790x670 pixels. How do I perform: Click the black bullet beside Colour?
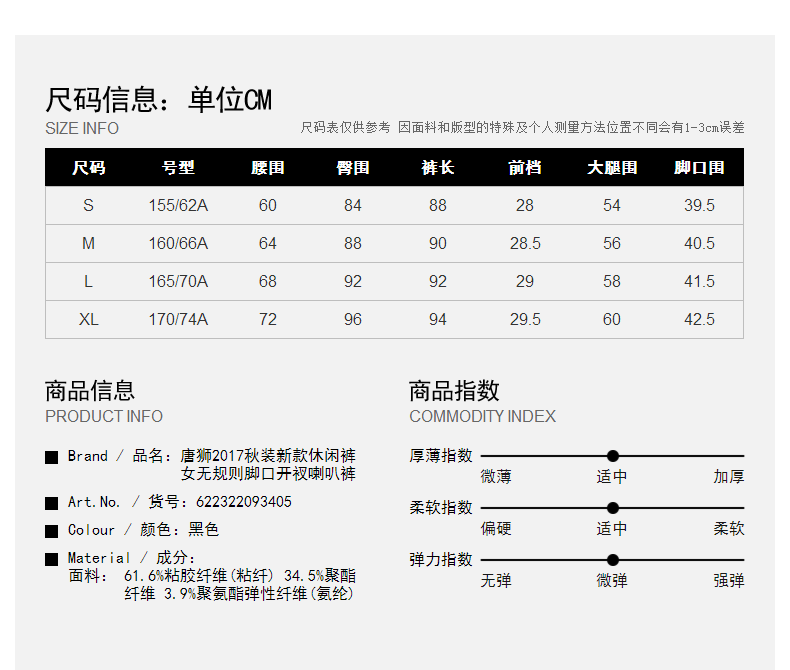tap(52, 531)
